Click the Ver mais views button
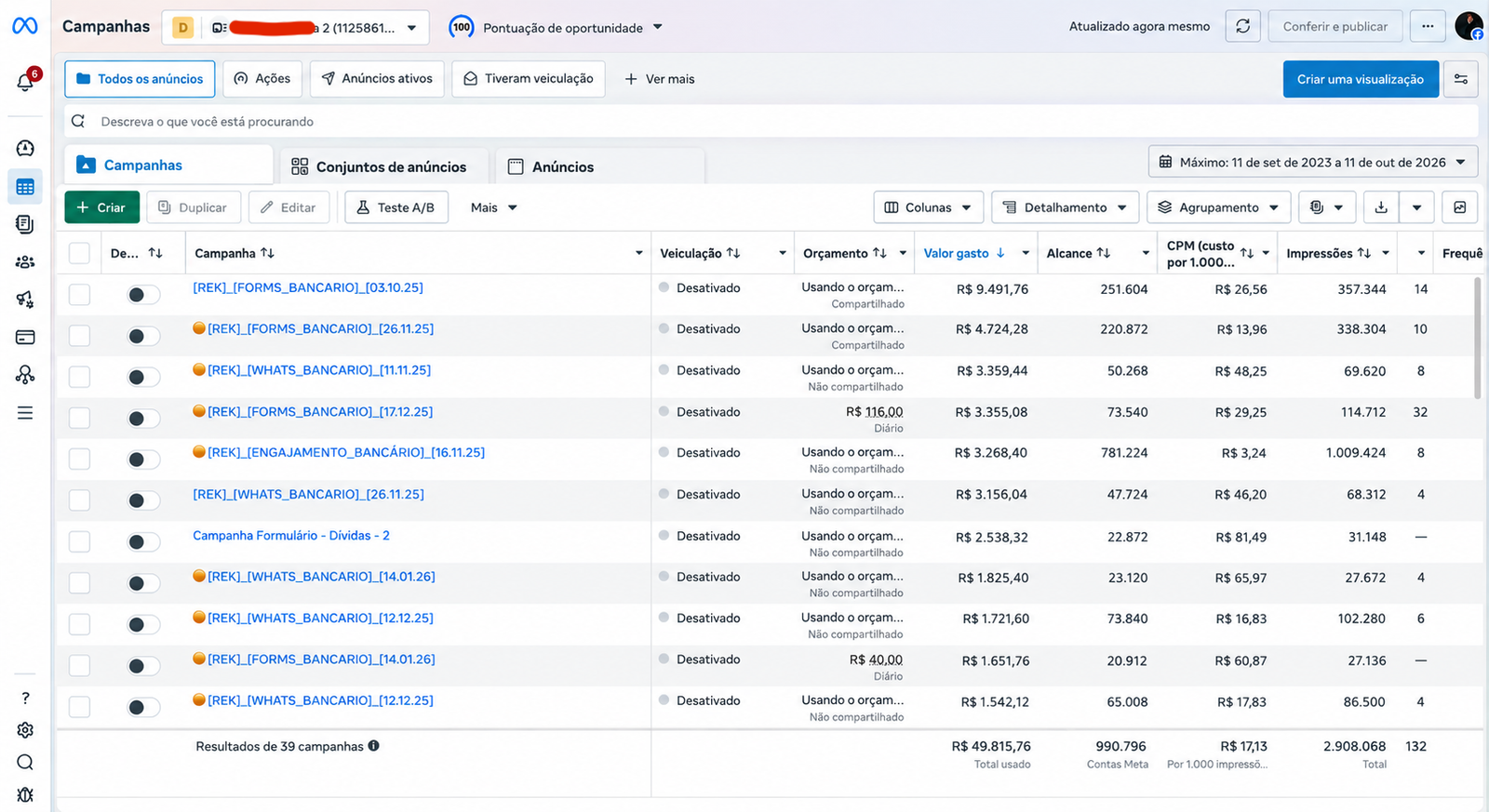Screen dimensions: 1489x812 point(660,79)
